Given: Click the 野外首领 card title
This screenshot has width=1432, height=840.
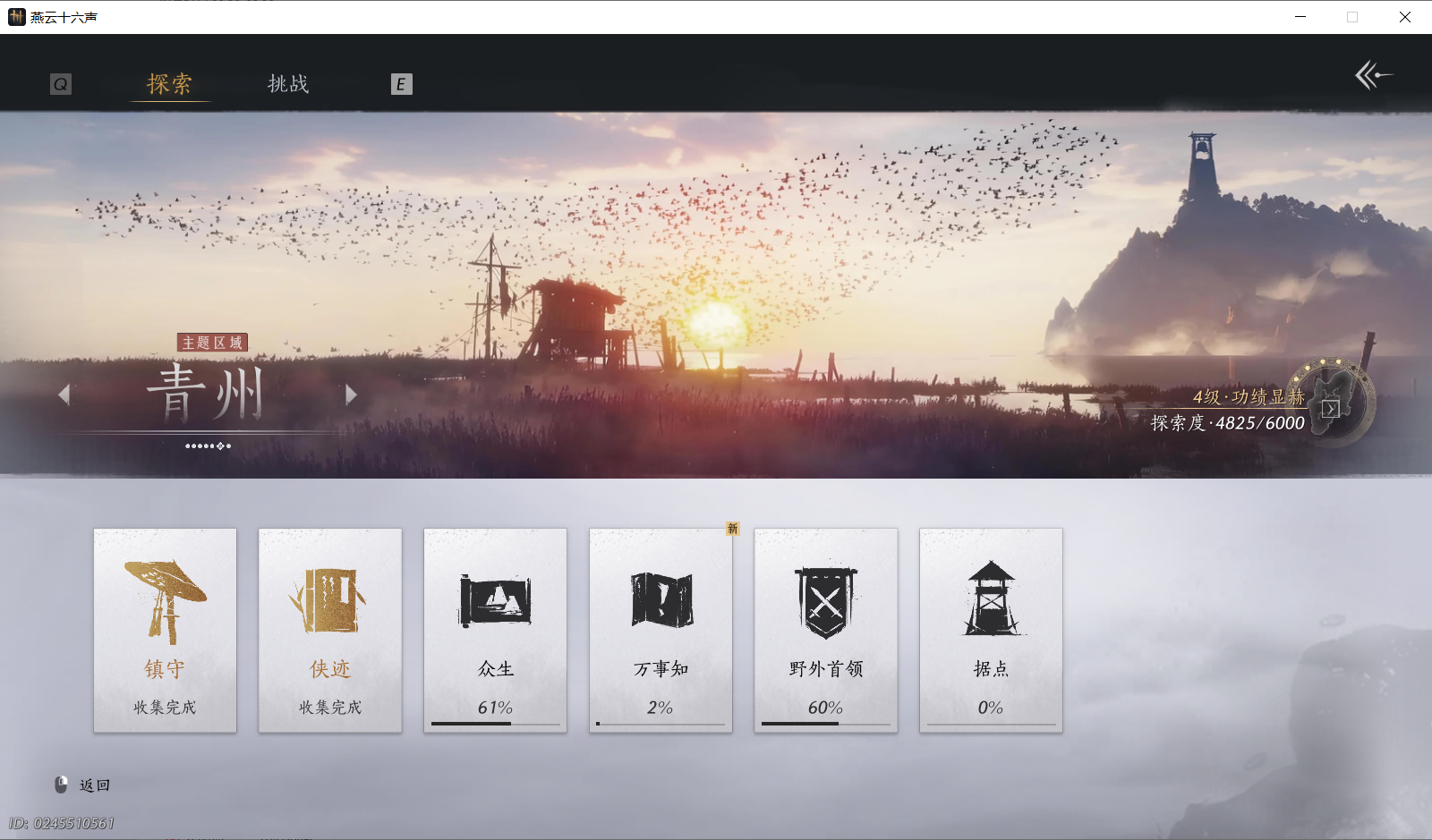Looking at the screenshot, I should click(826, 669).
